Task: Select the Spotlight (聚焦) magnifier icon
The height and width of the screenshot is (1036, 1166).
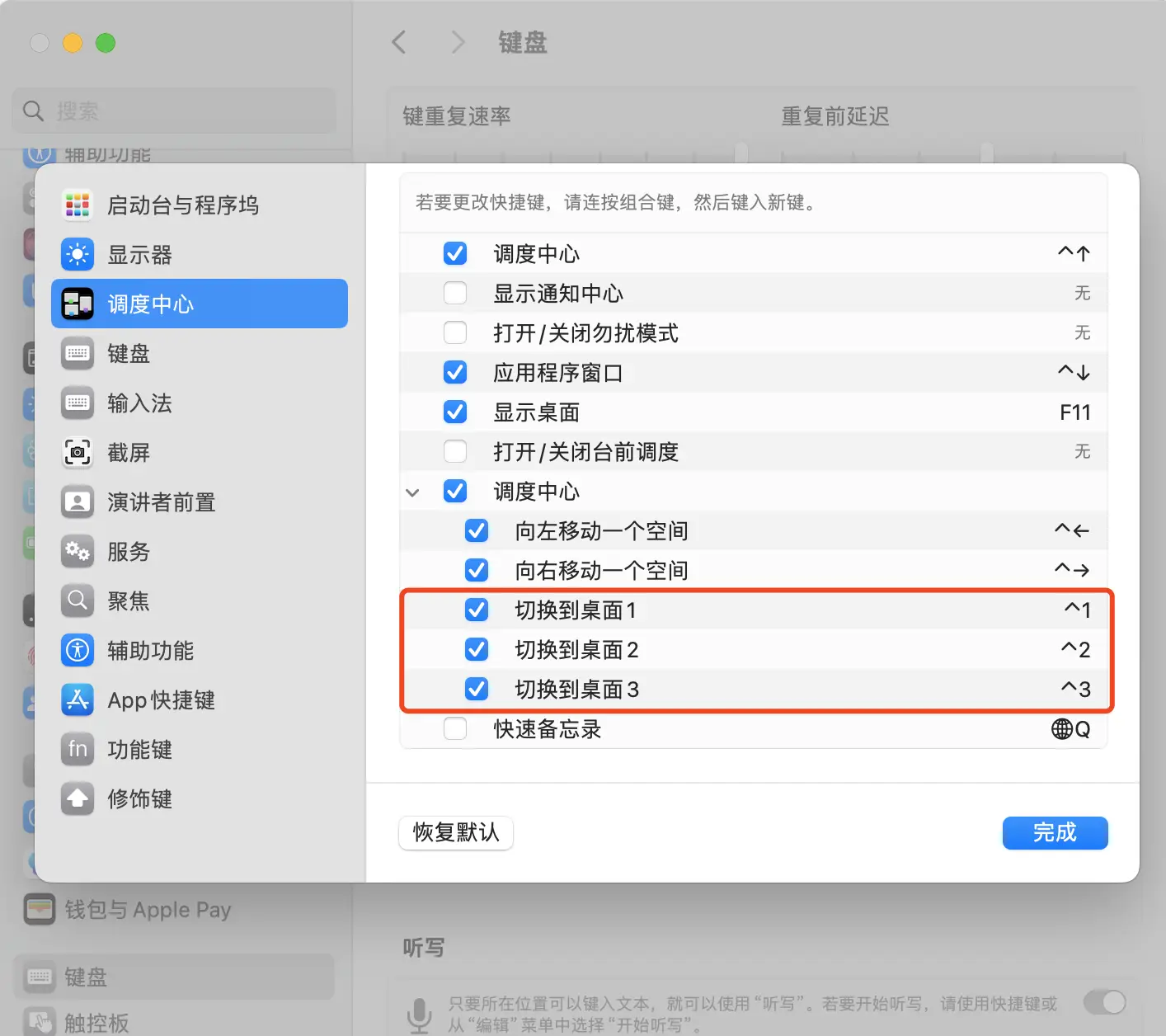Action: [x=78, y=601]
